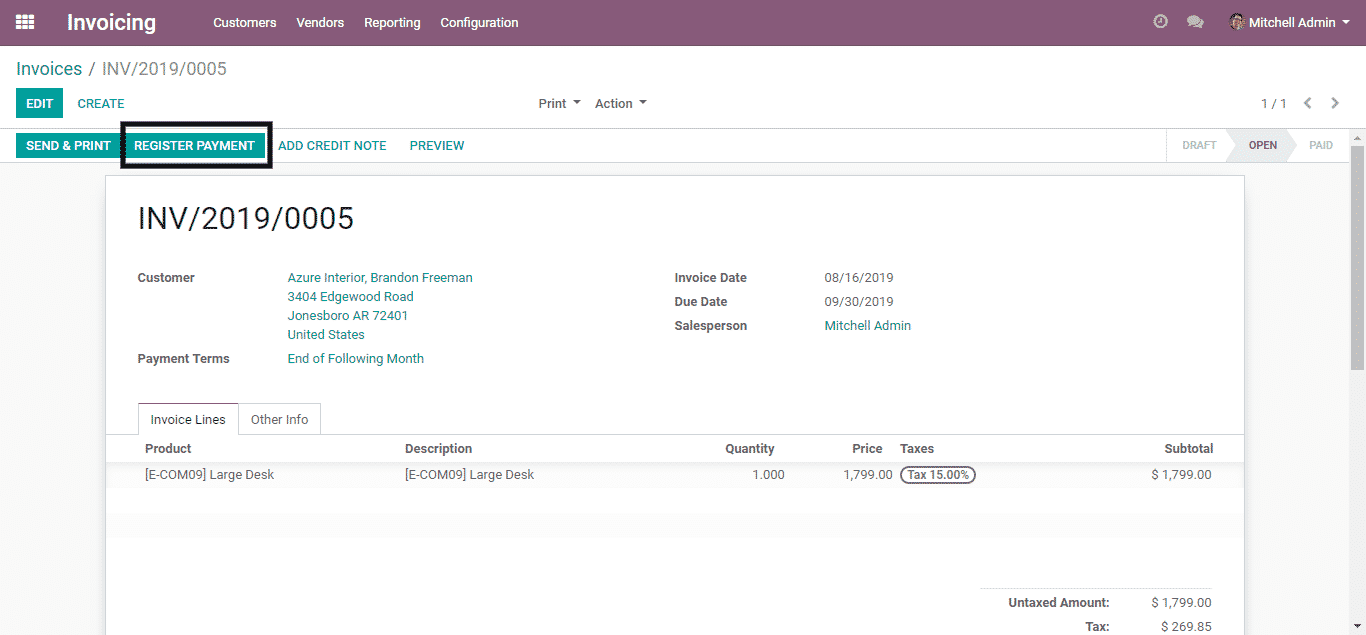Expand the Print dropdown

[x=559, y=103]
